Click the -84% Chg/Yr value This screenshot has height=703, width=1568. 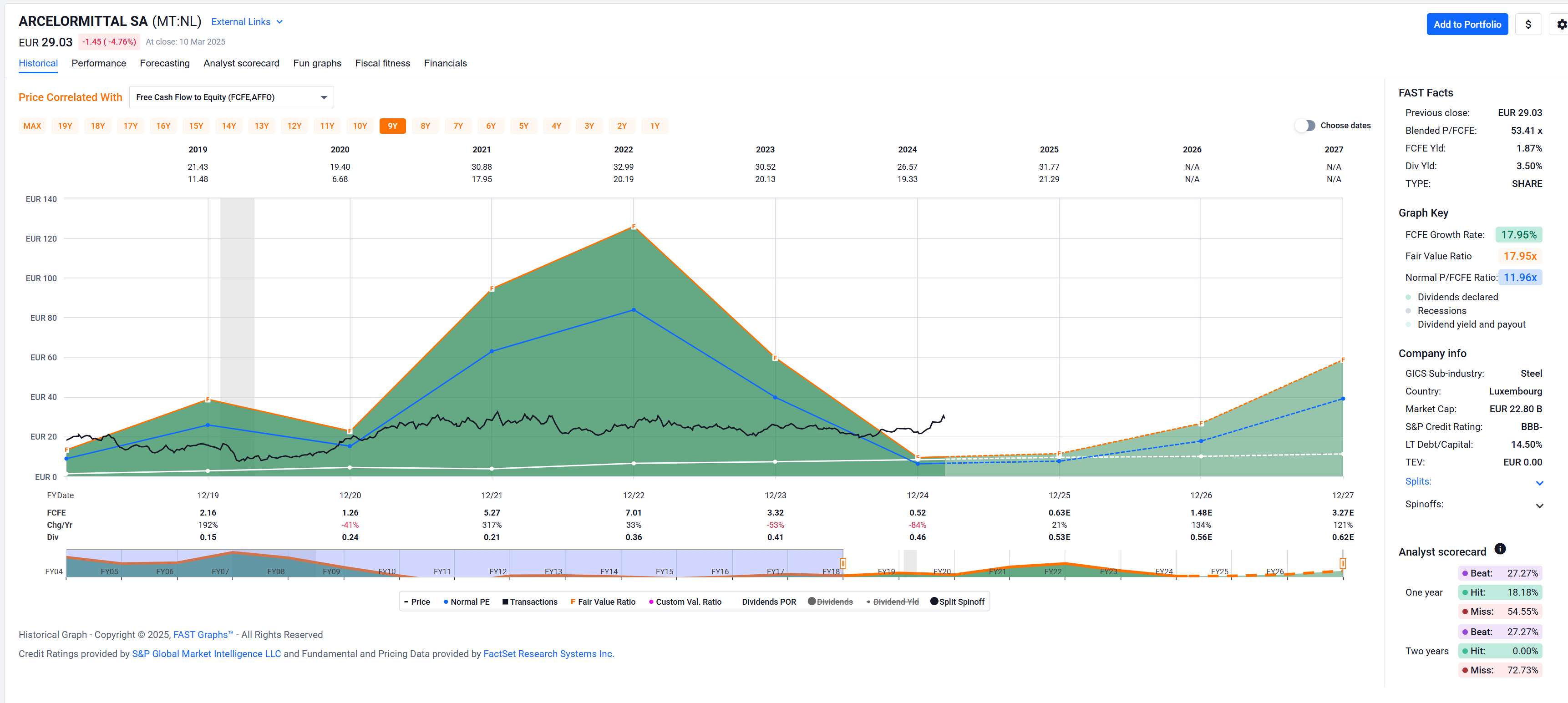917,525
